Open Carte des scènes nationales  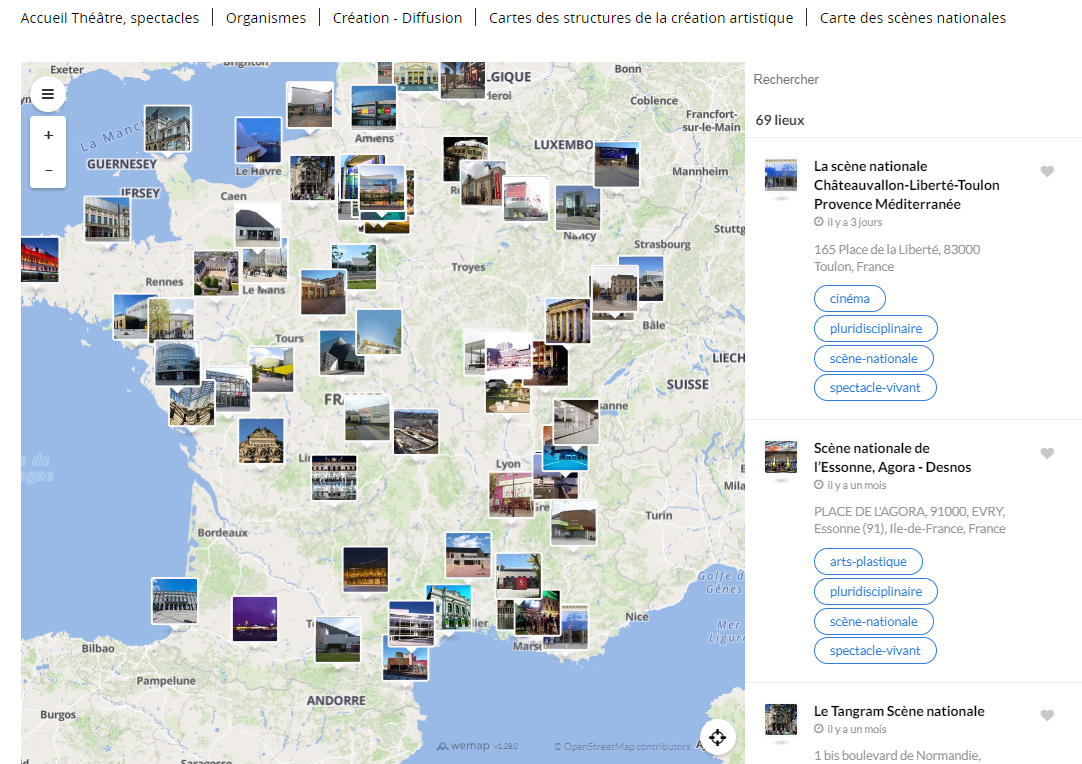click(x=913, y=18)
